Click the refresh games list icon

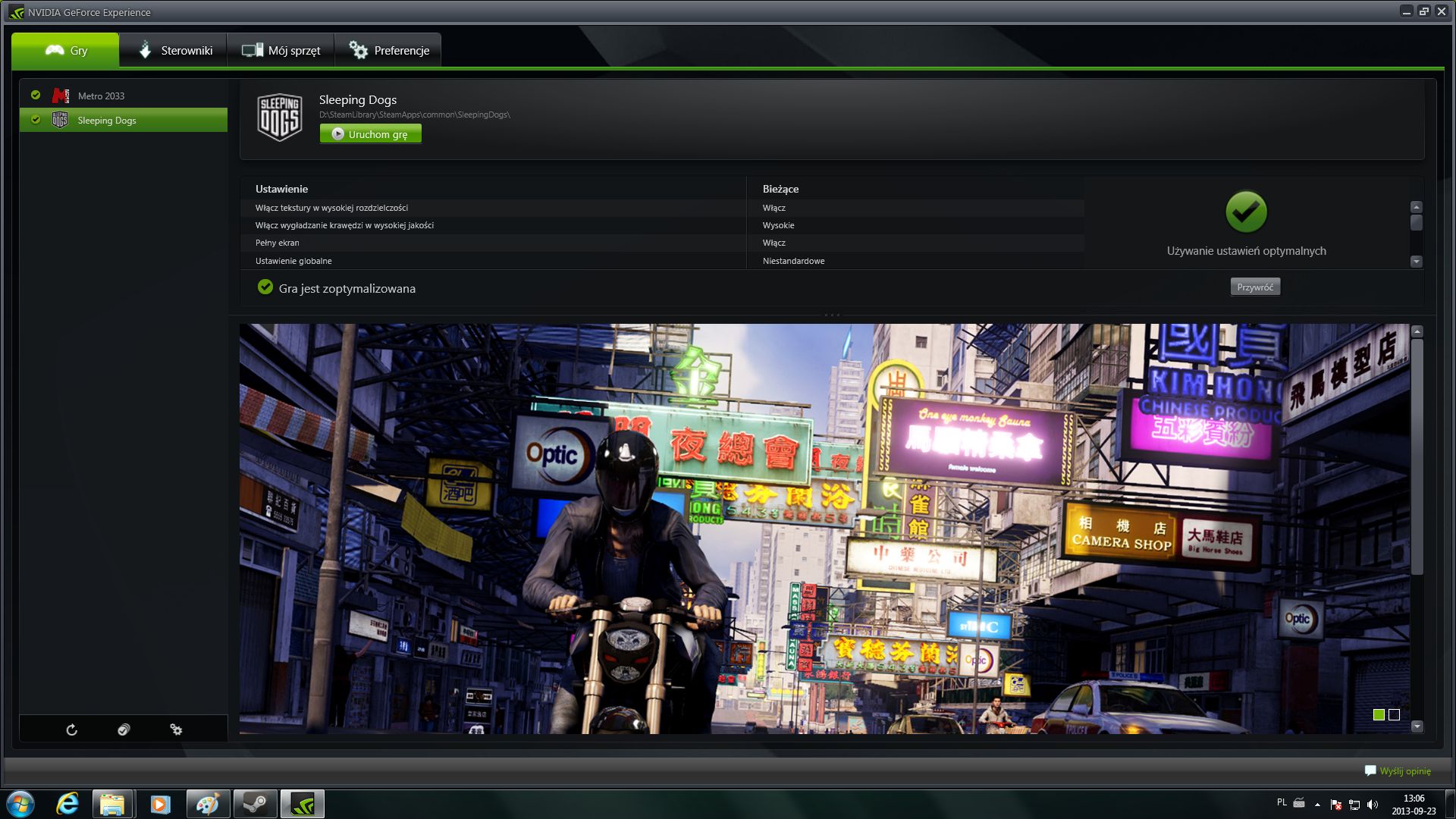pyautogui.click(x=71, y=730)
